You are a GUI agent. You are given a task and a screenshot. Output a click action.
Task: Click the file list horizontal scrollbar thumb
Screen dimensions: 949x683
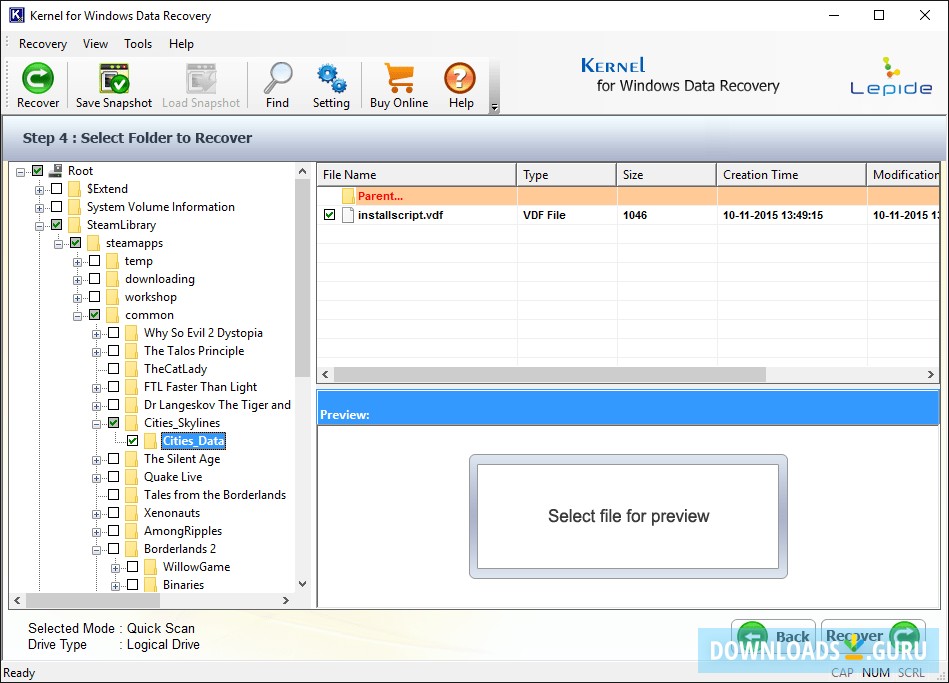click(x=550, y=374)
